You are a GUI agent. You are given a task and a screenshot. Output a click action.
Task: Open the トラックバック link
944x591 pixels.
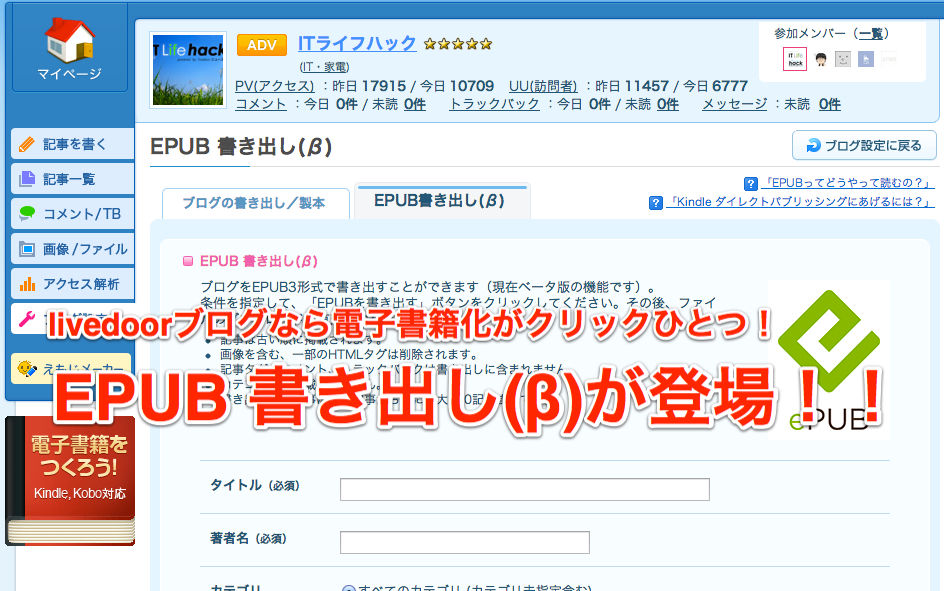[x=494, y=104]
